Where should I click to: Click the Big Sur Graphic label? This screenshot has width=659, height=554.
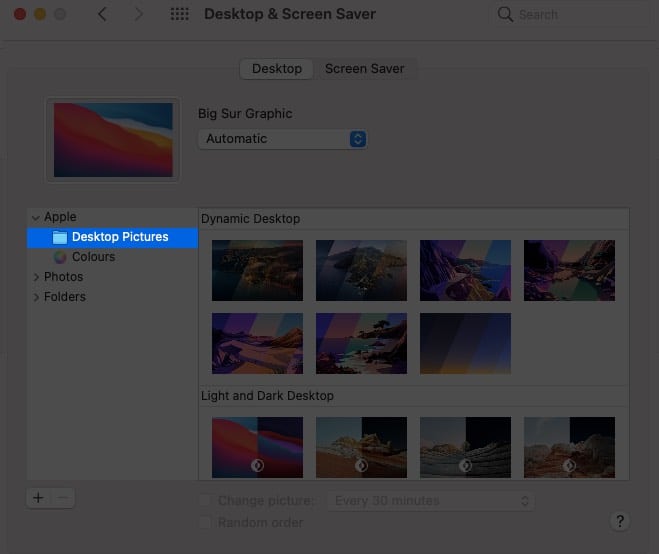click(245, 114)
